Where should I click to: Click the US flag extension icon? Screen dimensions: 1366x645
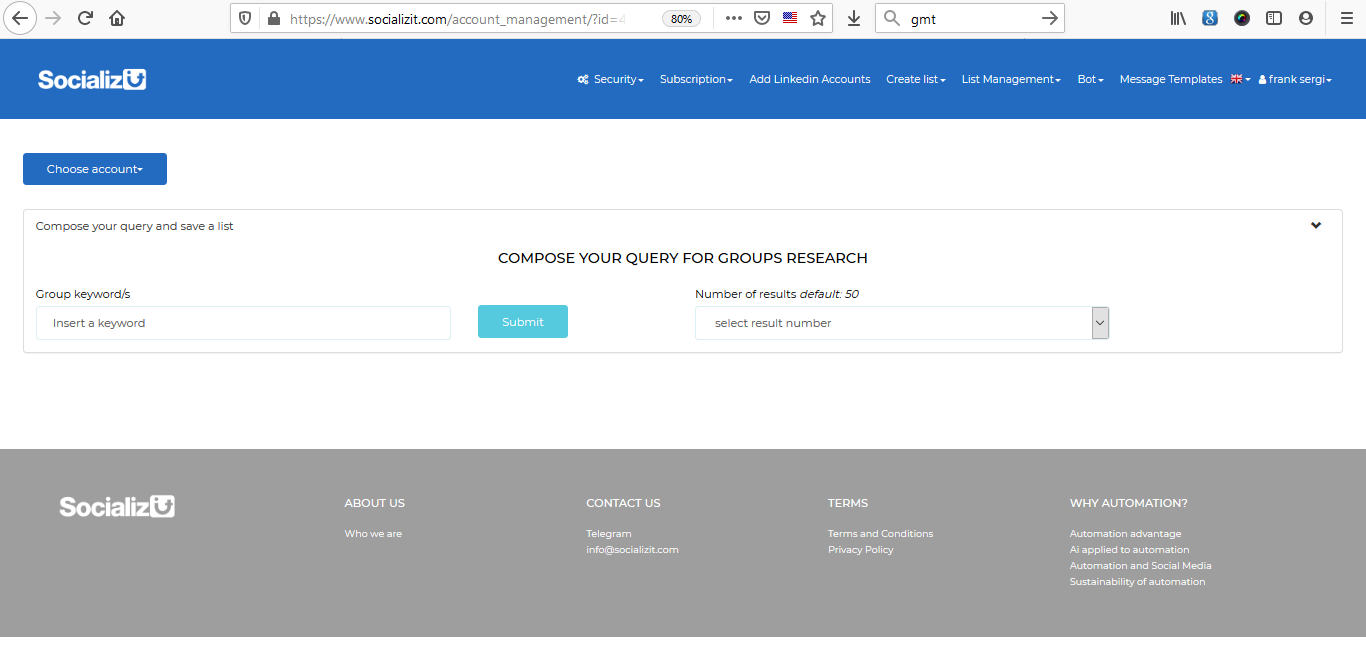pos(790,18)
